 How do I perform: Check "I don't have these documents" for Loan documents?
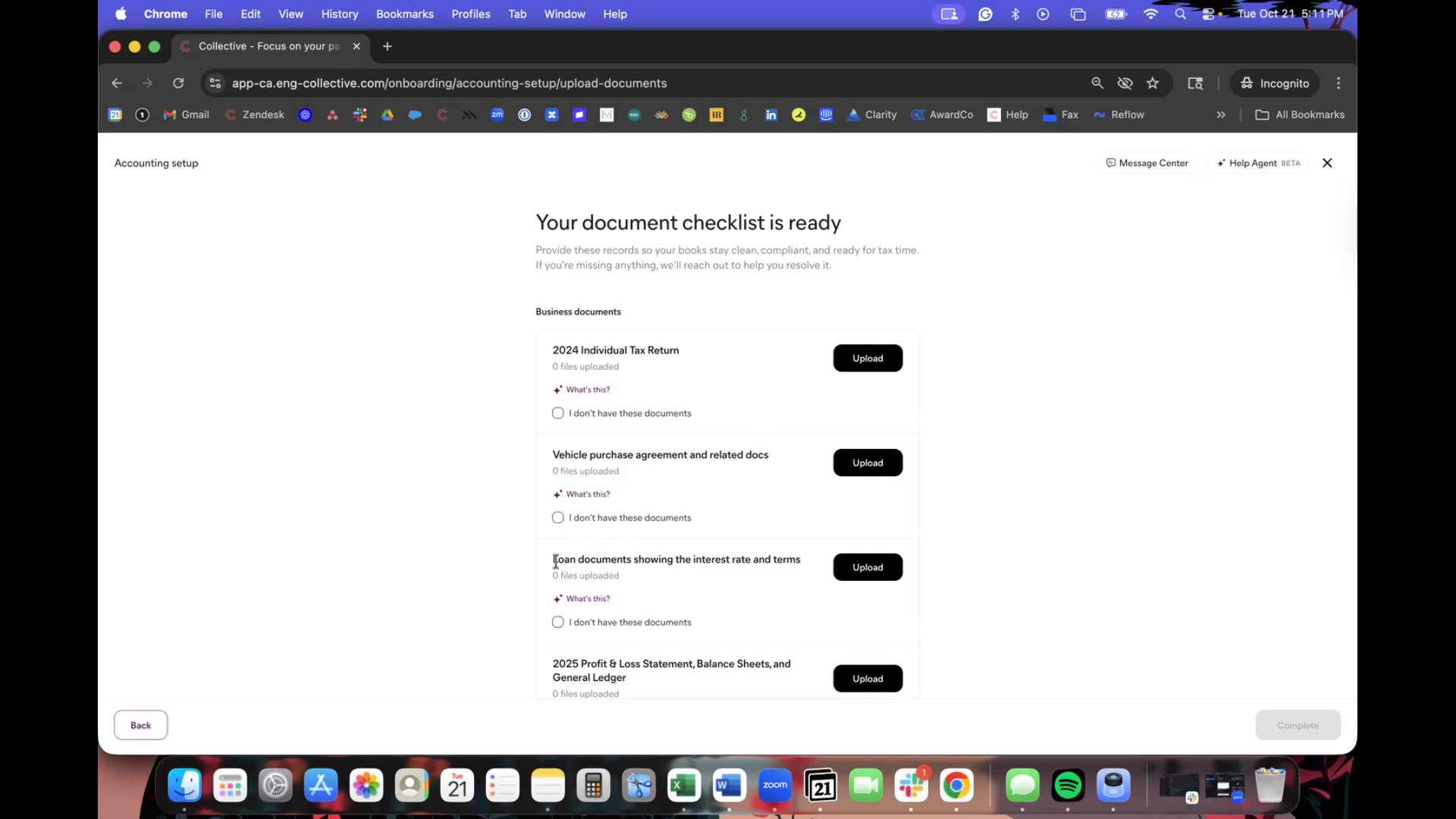tap(558, 623)
